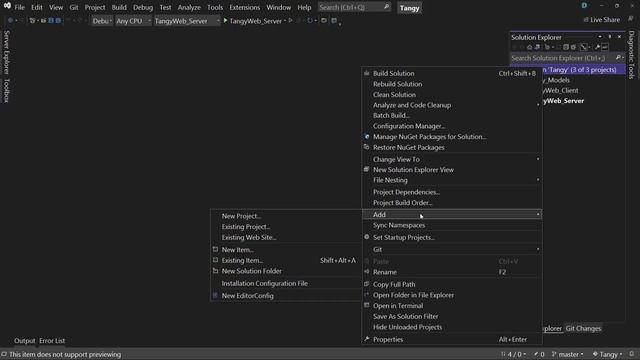The image size is (640, 360).
Task: Click the New Solution Folder icon
Action: pos(215,270)
